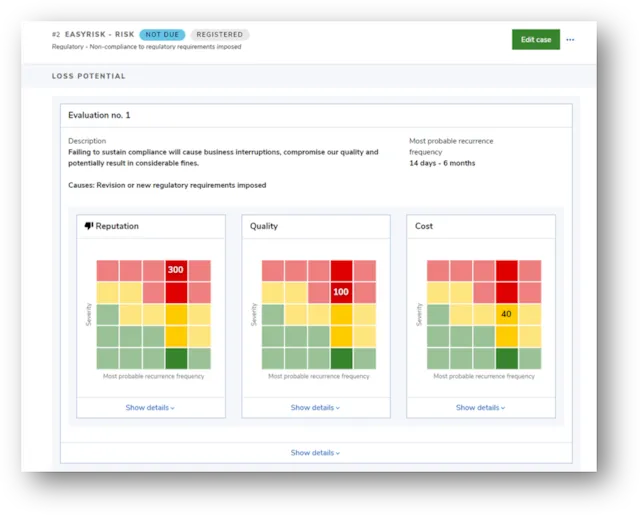Viewport: 640px width, 515px height.
Task: Click the Regulatory non-compliance subtitle text
Action: pos(146,47)
